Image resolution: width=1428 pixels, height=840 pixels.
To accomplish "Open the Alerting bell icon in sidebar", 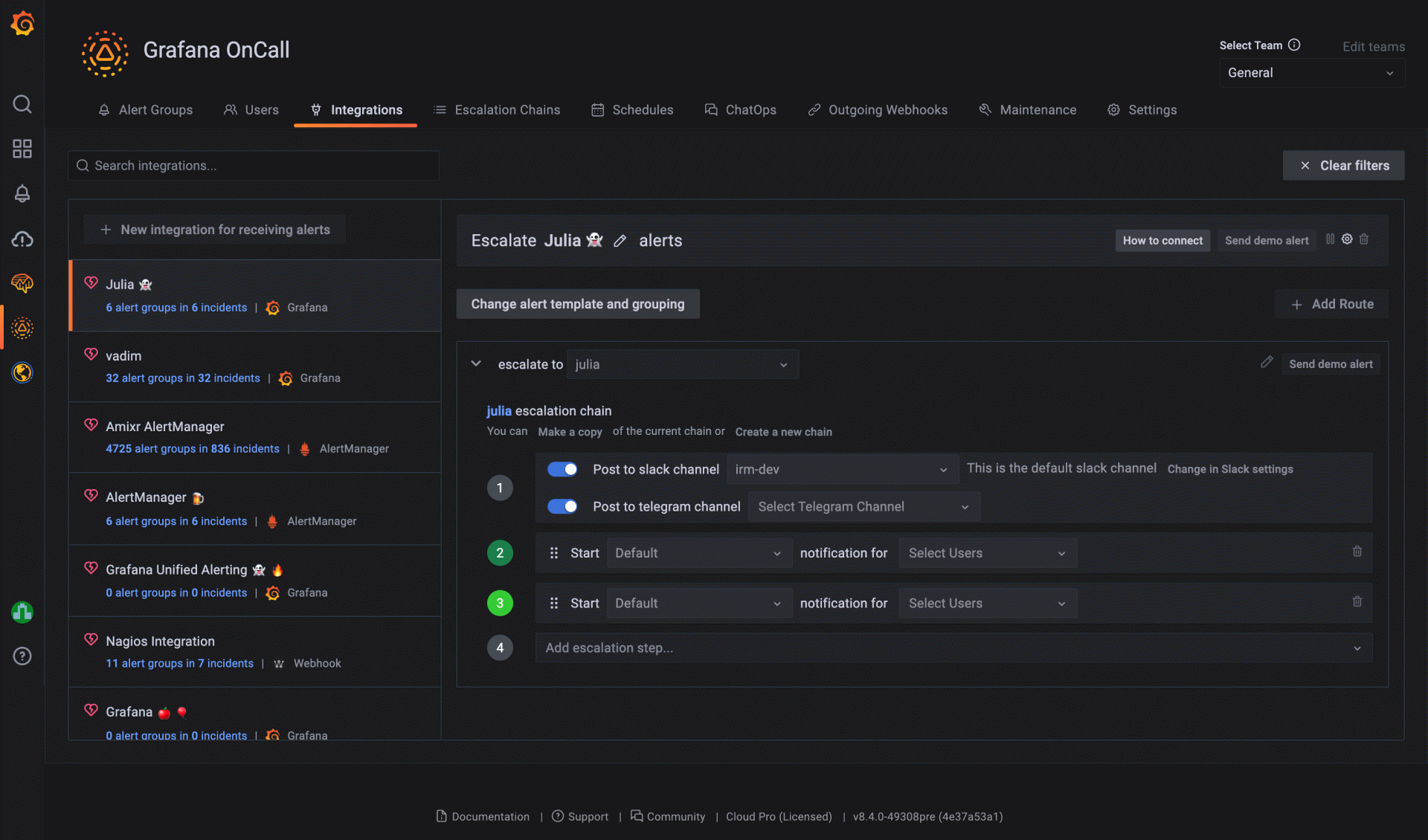I will (x=22, y=193).
